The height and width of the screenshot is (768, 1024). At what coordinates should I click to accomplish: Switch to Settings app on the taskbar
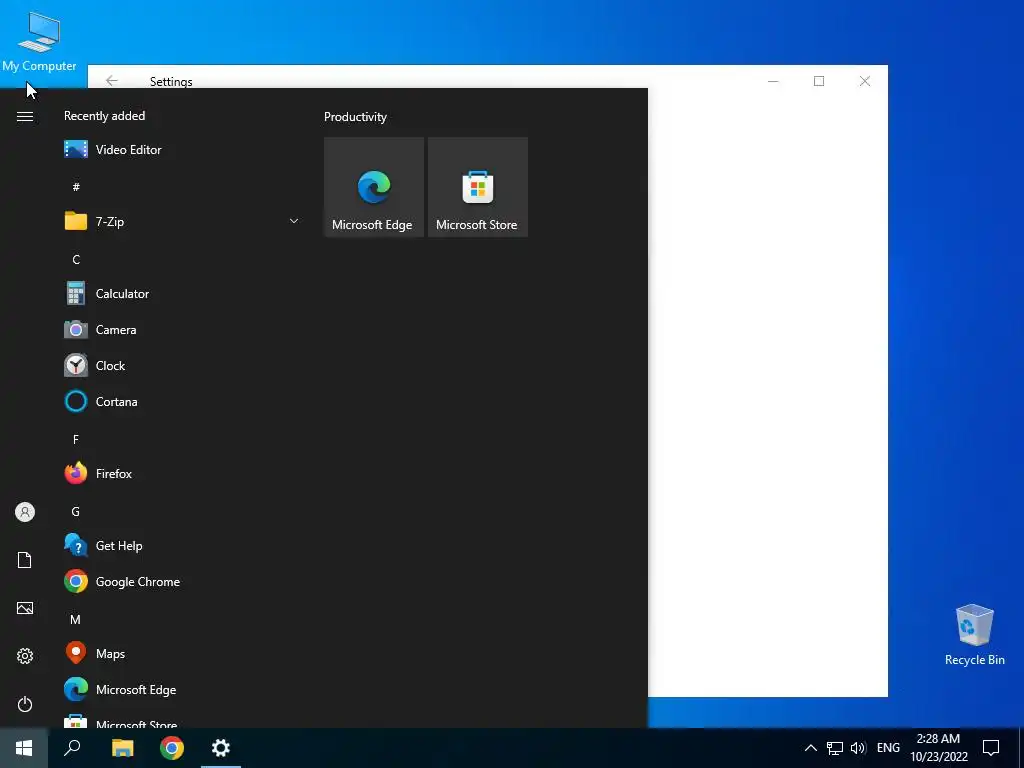[221, 748]
